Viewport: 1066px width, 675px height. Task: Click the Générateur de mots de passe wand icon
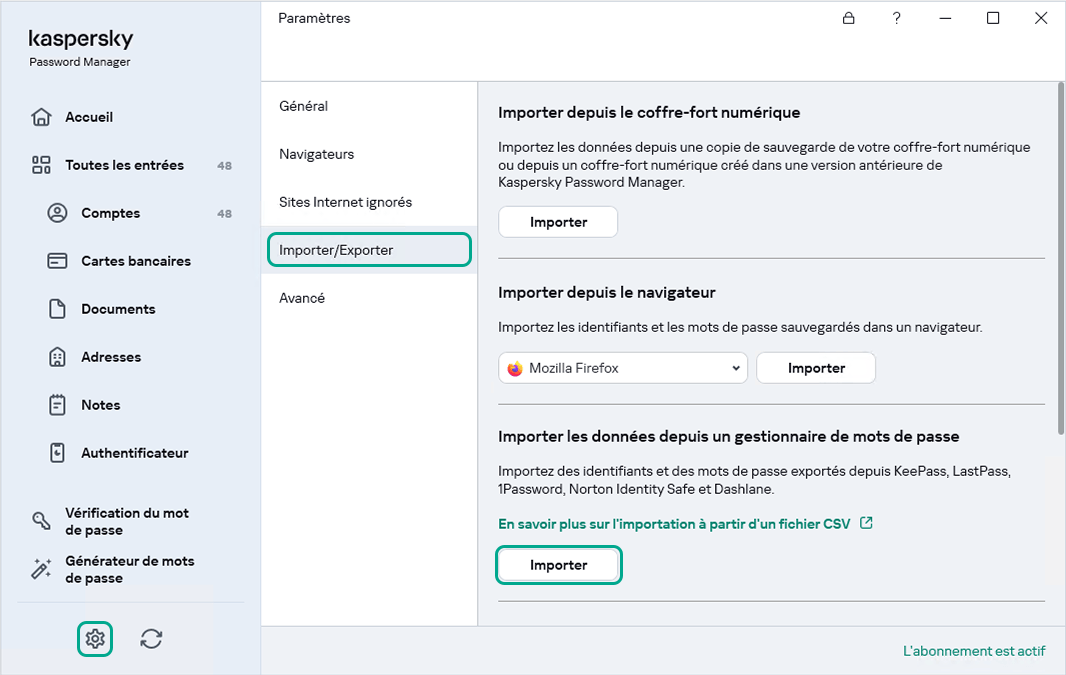(41, 569)
